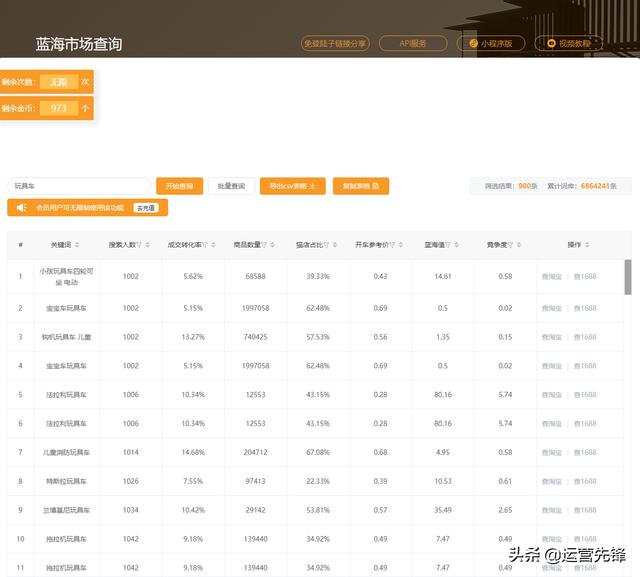Click the 去充值 recharge button
Viewport: 640px width, 577px height.
point(146,208)
